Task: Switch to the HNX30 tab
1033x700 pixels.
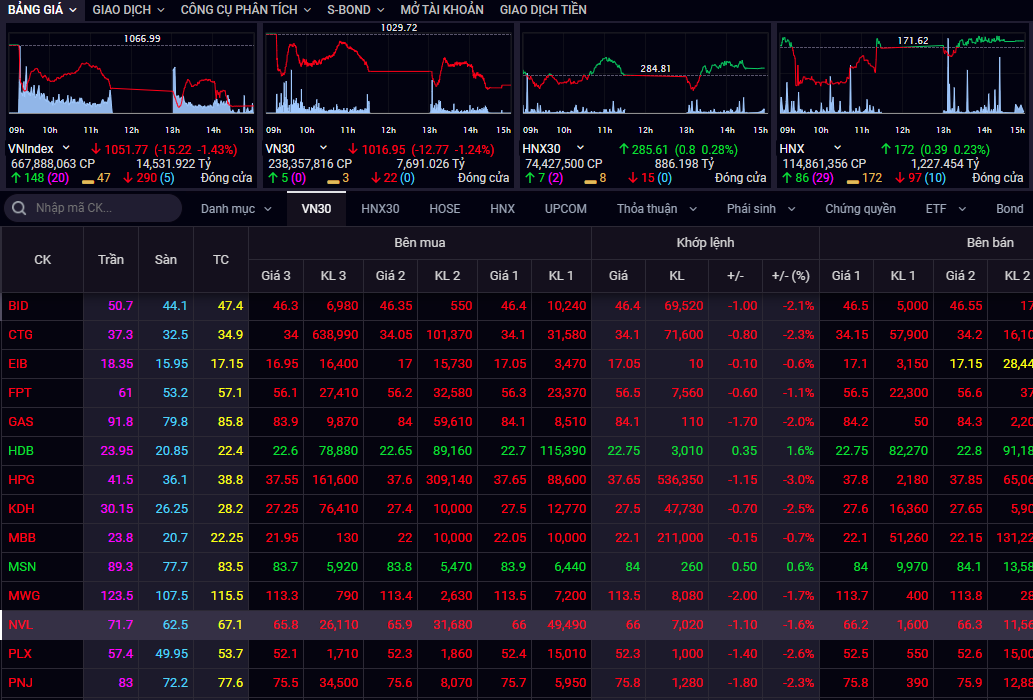Action: coord(380,209)
